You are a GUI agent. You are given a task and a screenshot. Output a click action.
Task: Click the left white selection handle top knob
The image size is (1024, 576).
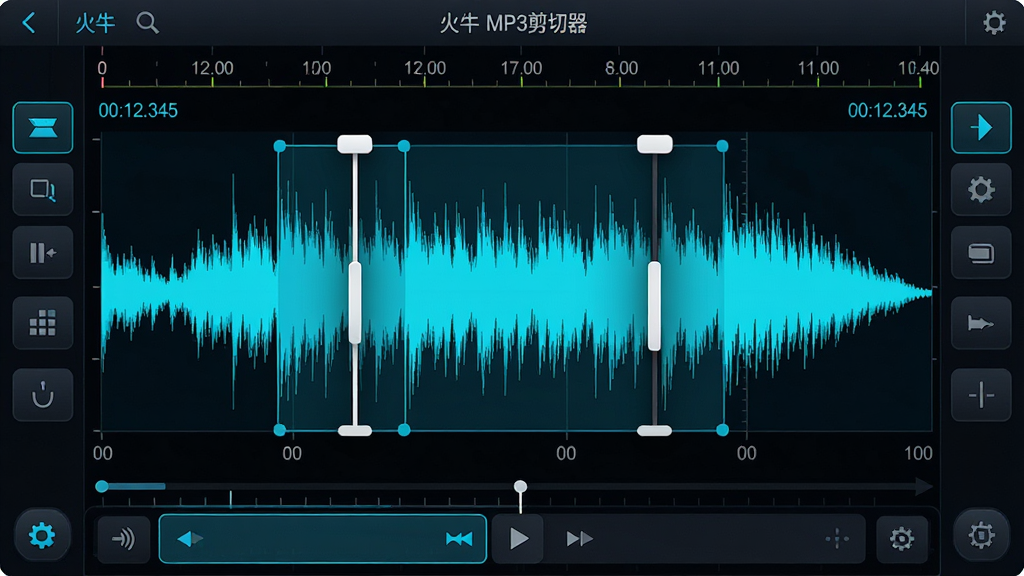coord(355,144)
